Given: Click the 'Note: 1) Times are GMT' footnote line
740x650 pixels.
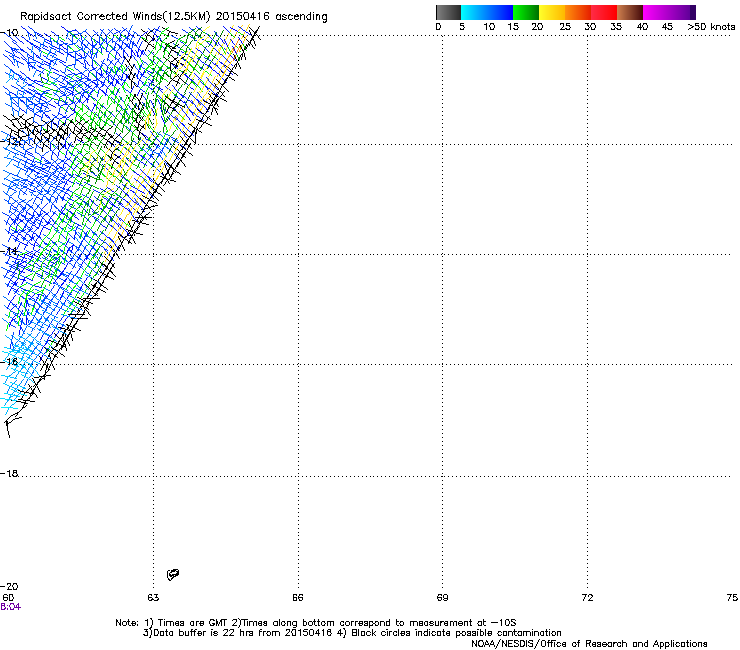Looking at the screenshot, I should [x=315, y=623].
